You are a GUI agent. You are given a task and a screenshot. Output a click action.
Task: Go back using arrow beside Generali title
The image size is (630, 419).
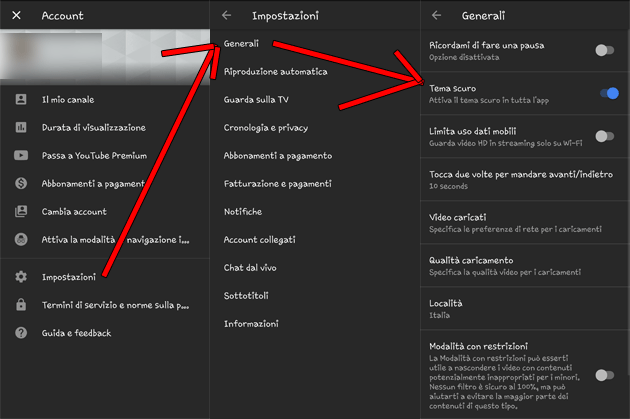436,16
